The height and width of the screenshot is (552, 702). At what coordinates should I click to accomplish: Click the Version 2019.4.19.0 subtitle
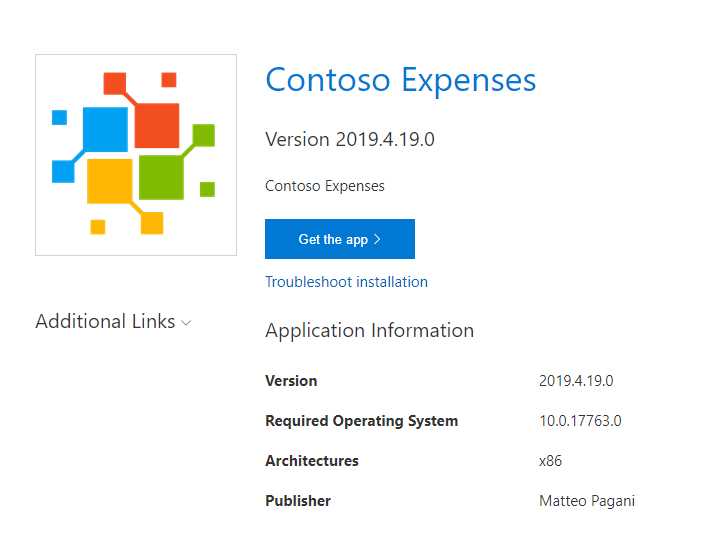pyautogui.click(x=350, y=139)
